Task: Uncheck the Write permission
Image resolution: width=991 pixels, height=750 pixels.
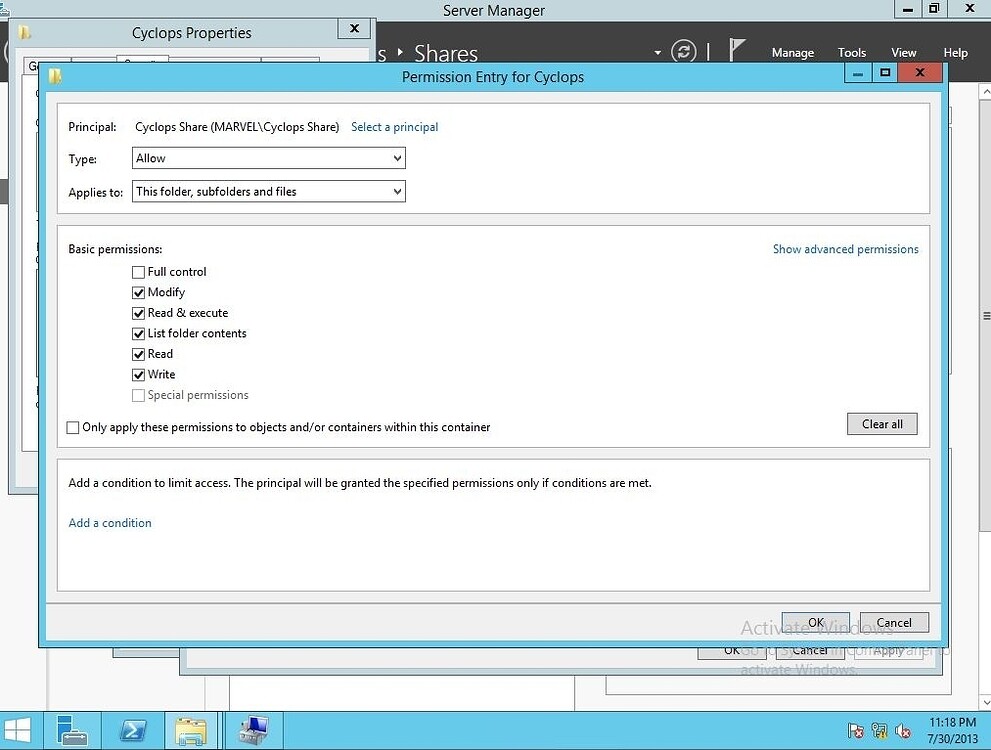Action: coord(138,374)
